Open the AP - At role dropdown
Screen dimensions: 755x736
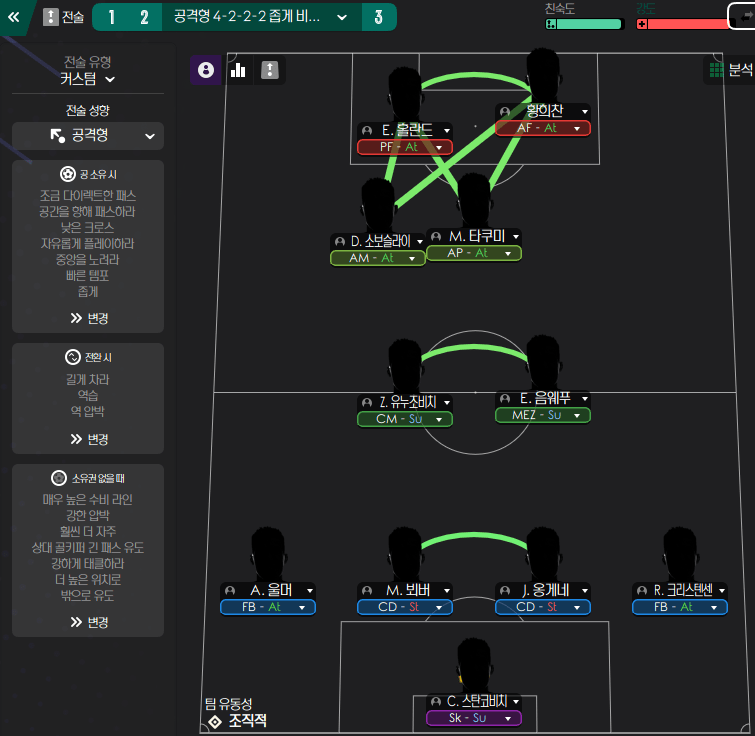pos(474,253)
